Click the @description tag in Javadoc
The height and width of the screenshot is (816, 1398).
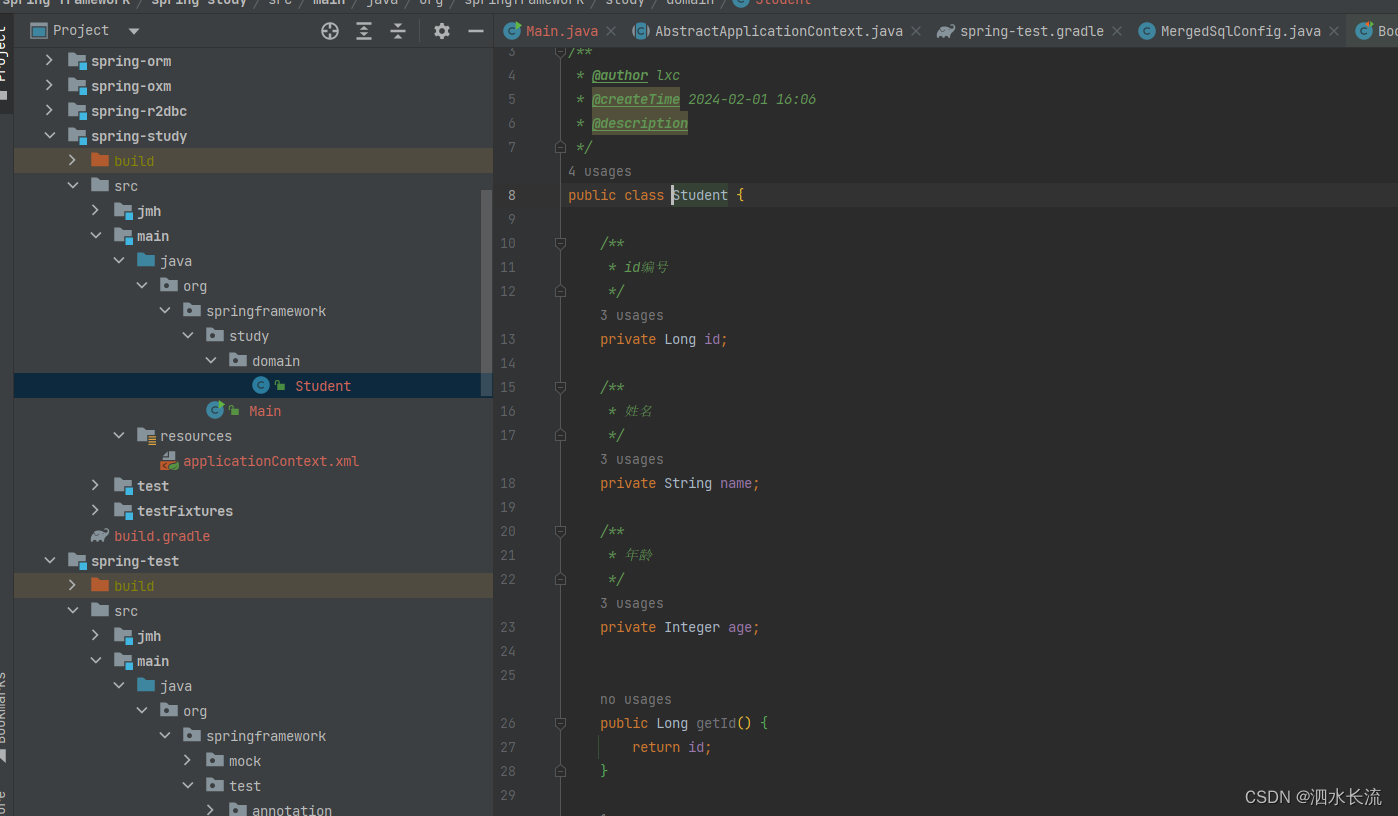point(640,123)
